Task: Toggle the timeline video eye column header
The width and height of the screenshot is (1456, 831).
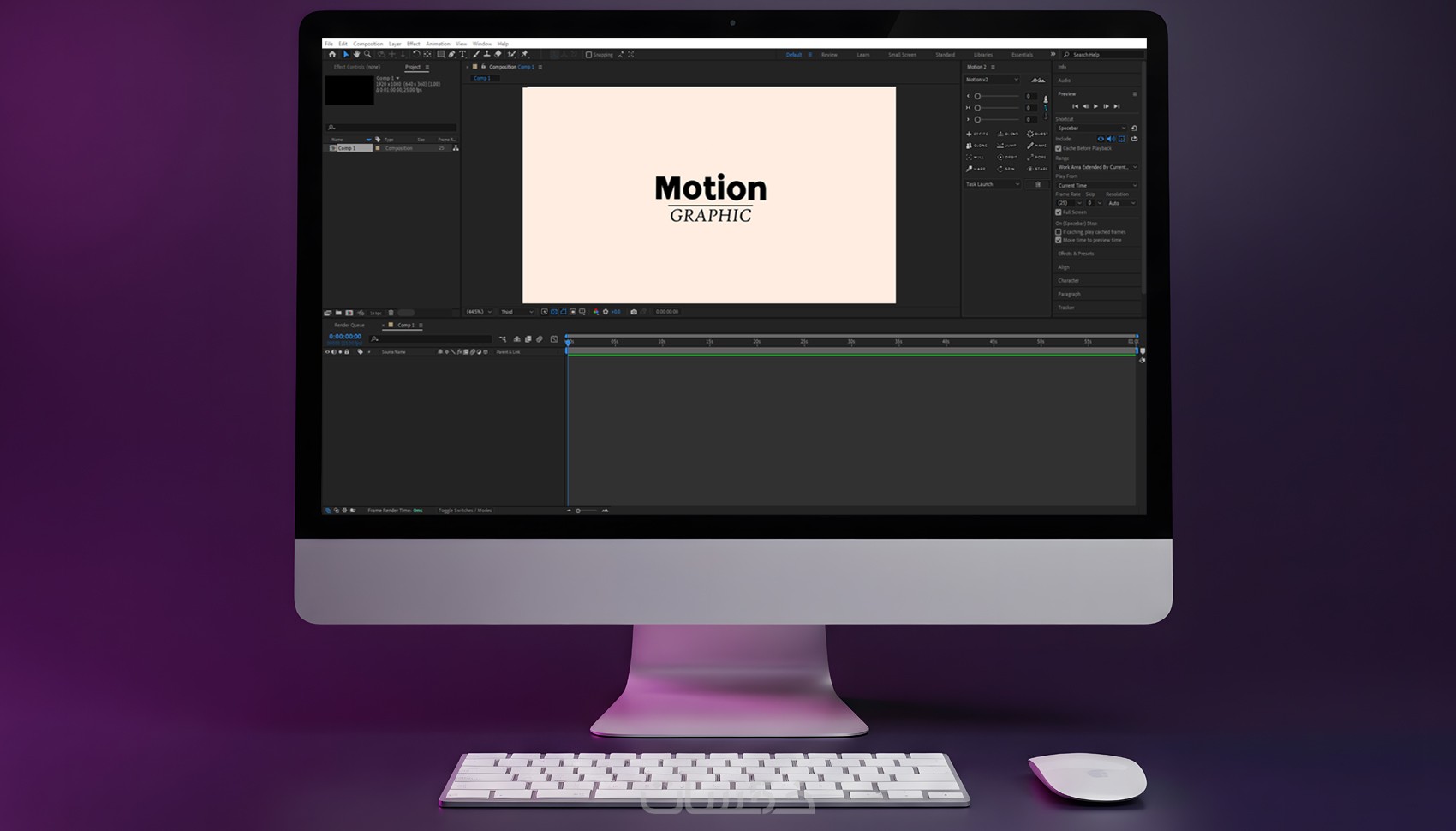Action: (327, 352)
